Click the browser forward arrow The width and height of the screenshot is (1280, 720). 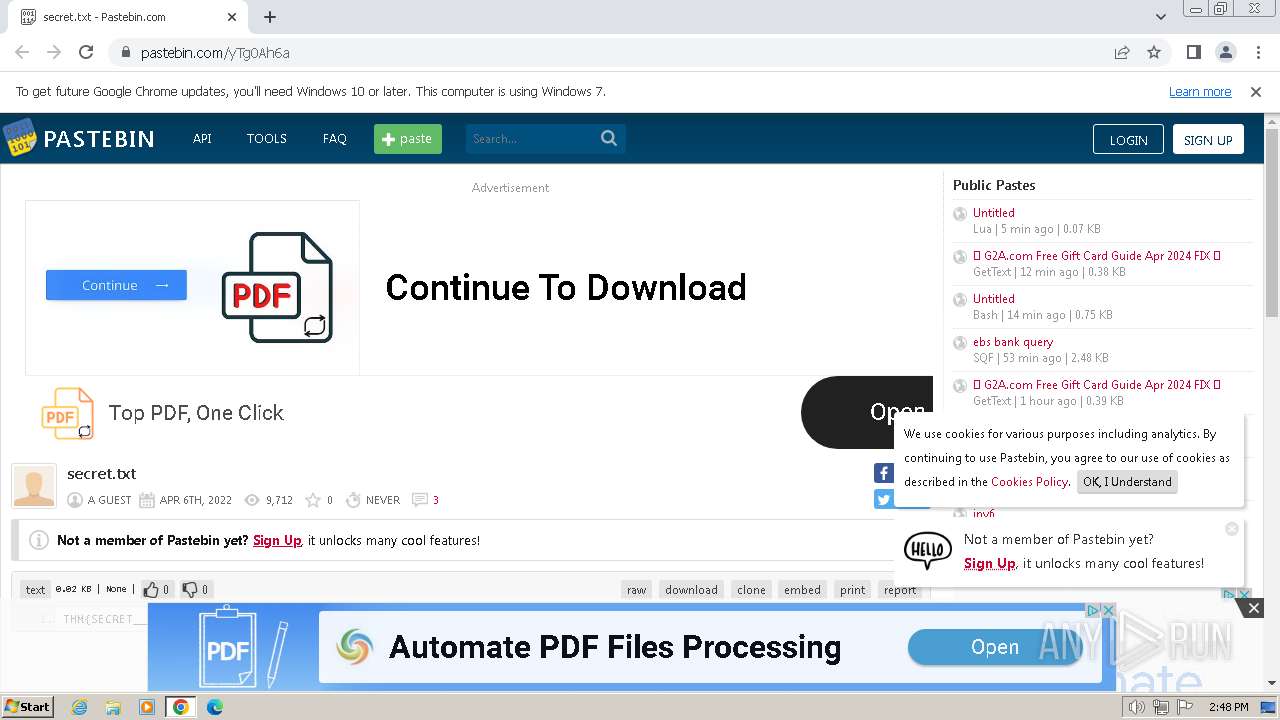[54, 52]
